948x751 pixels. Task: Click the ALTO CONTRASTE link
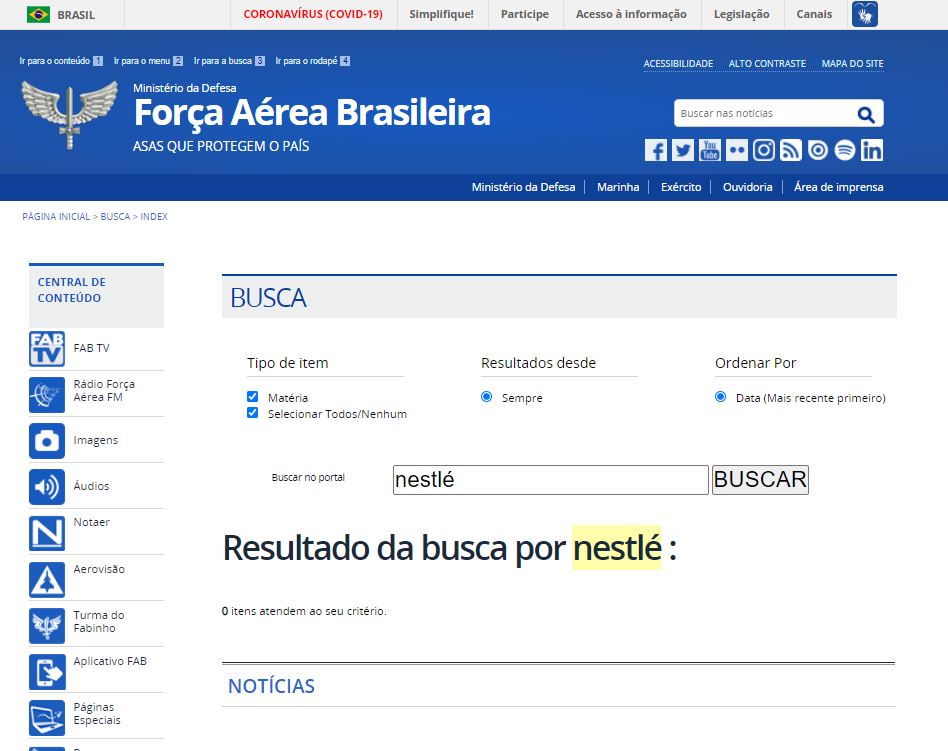tap(767, 63)
